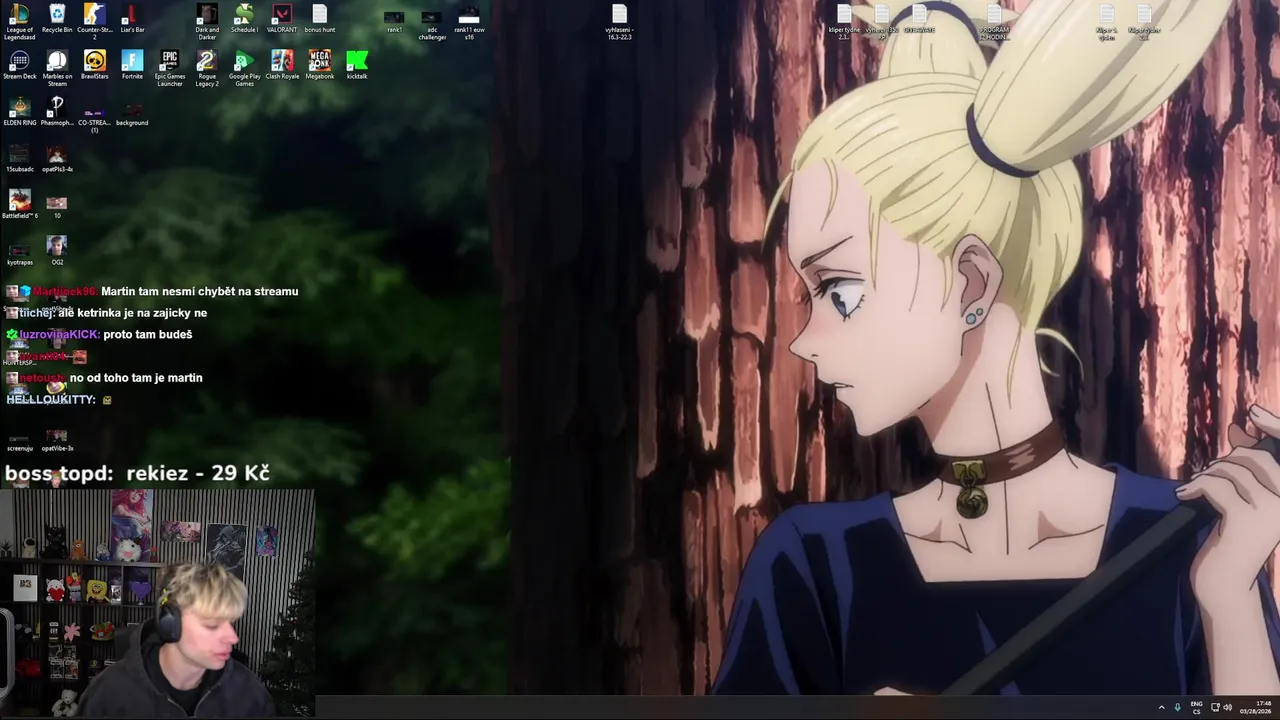Launch Counter-Strike 2 from desktop
Viewport: 1280px width, 720px height.
click(x=94, y=21)
